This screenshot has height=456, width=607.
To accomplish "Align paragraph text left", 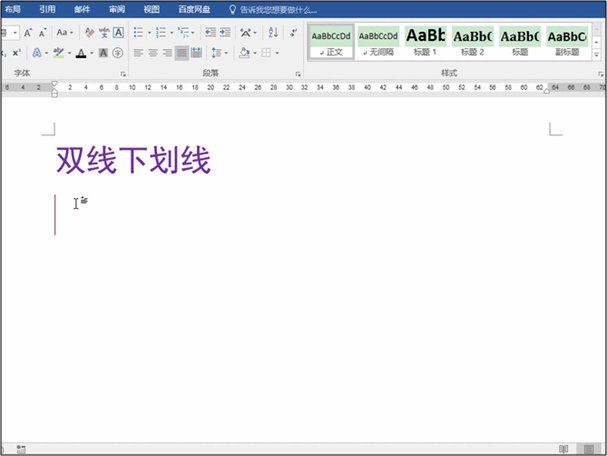I will [x=138, y=53].
